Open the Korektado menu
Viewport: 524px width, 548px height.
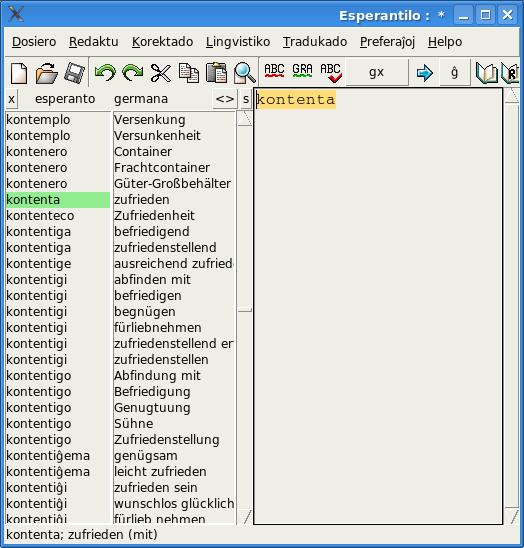tap(163, 42)
